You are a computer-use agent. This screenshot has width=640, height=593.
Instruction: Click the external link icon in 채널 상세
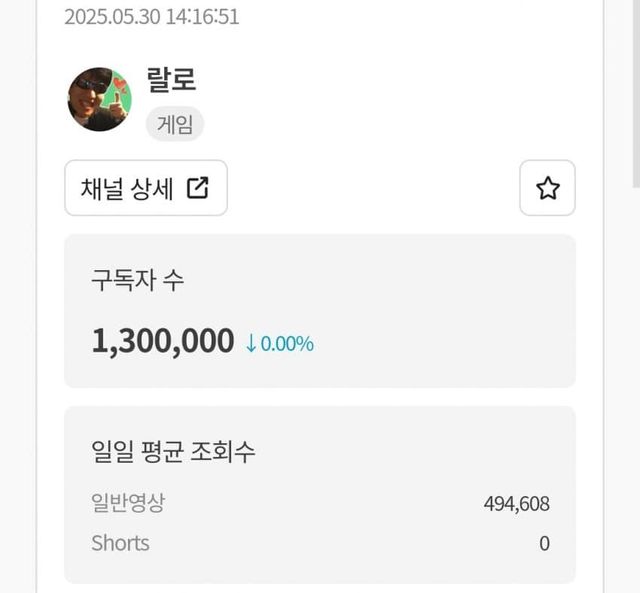[x=198, y=188]
